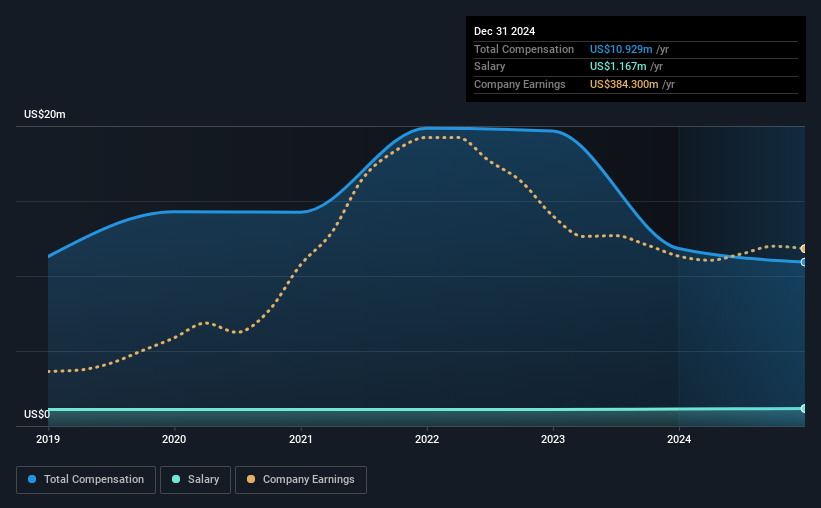Click the US$0 y-axis label
821x508 pixels.
point(37,414)
